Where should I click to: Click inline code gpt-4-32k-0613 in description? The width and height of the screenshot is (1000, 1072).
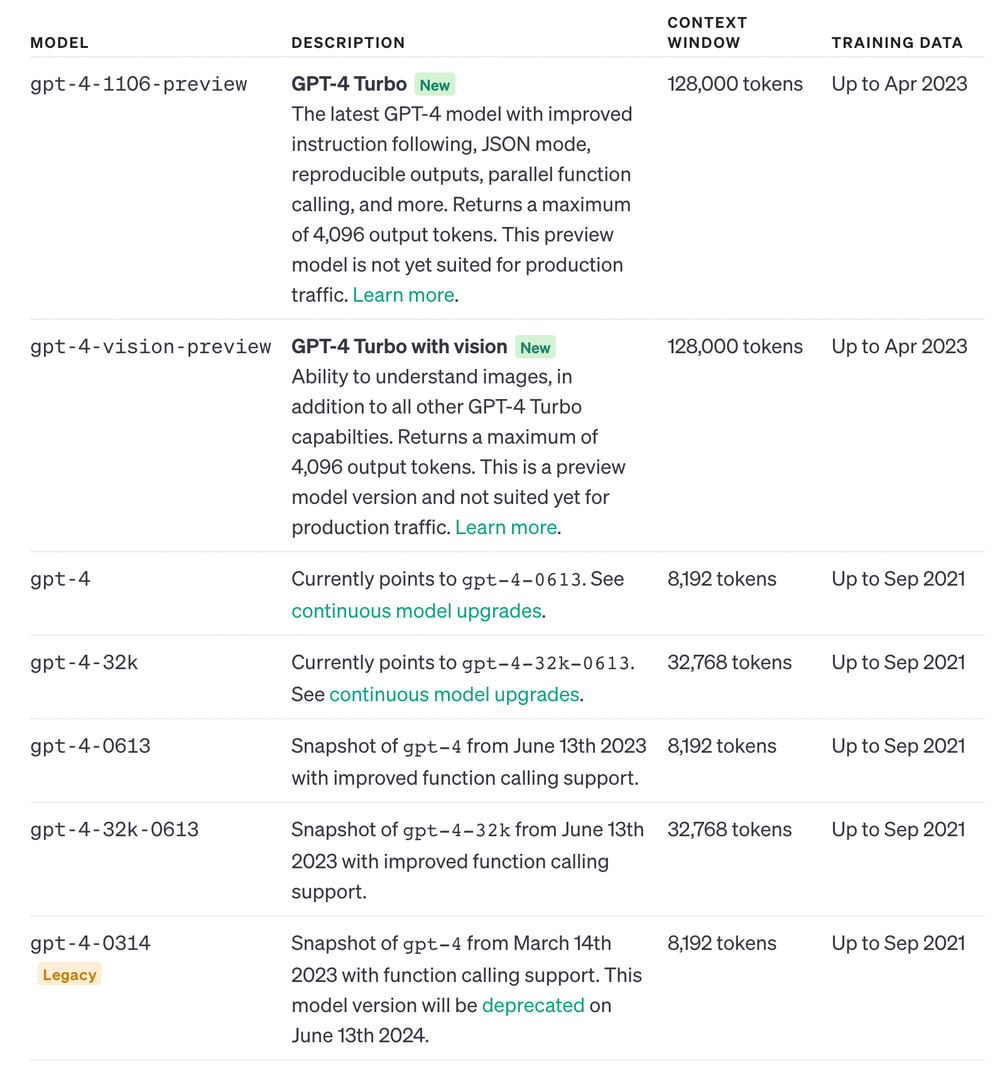(x=546, y=663)
